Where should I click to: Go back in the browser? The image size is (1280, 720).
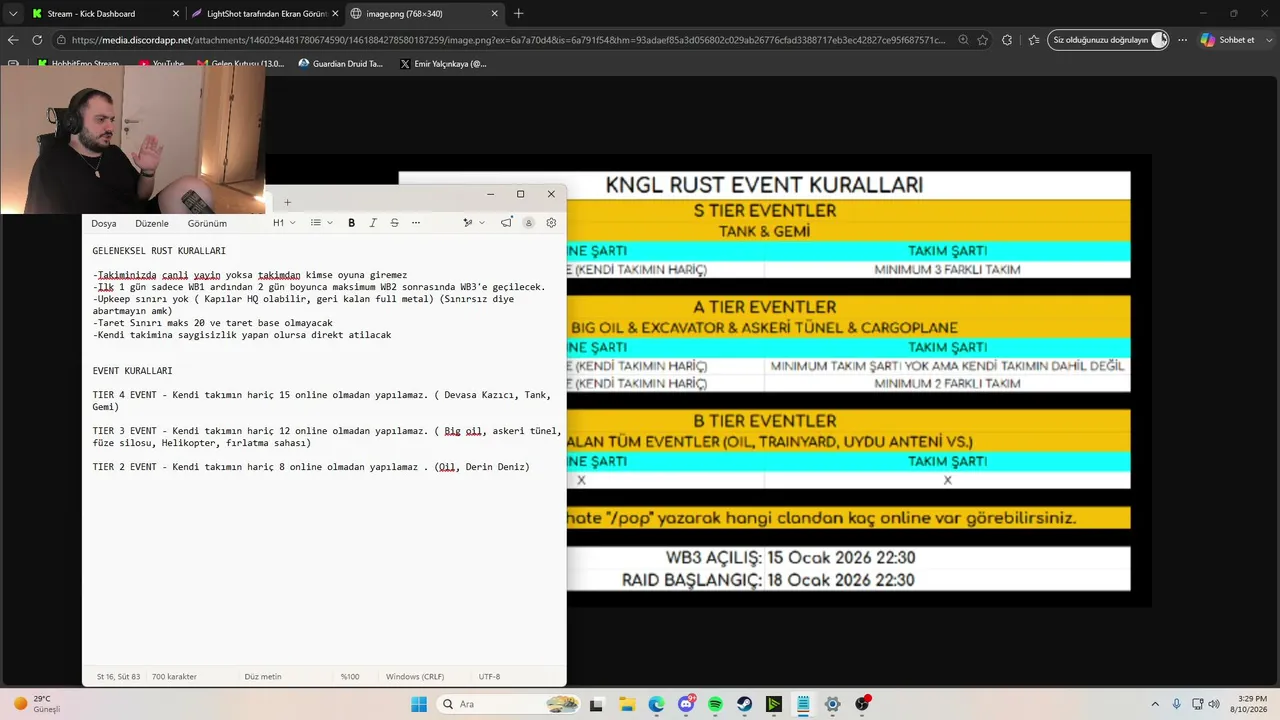click(13, 40)
